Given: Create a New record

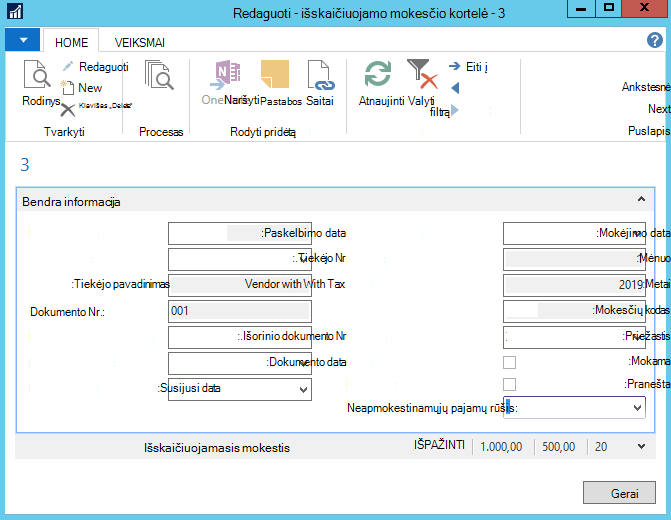Looking at the screenshot, I should (x=82, y=88).
